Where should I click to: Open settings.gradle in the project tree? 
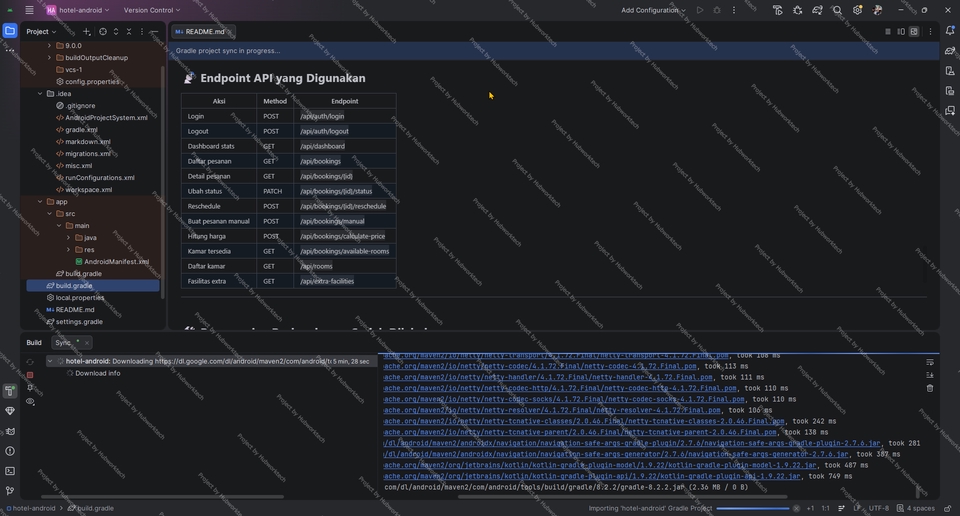[x=79, y=322]
